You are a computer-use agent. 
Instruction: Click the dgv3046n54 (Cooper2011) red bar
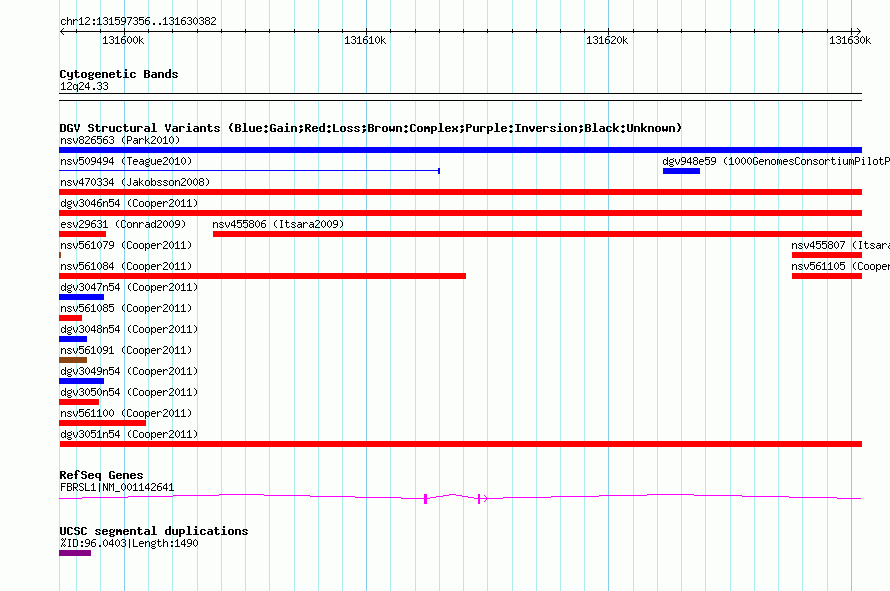coord(460,213)
